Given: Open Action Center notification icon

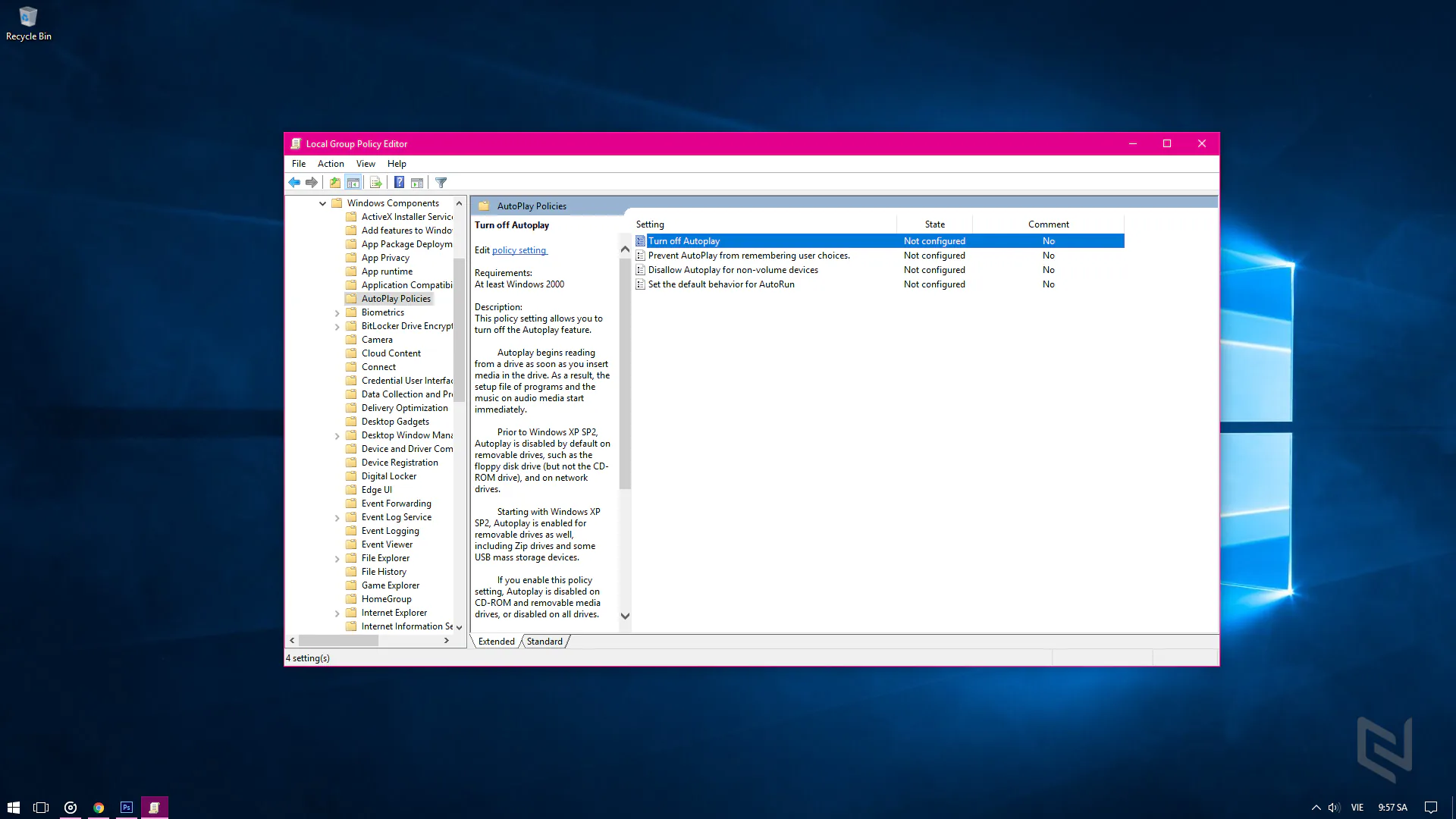Looking at the screenshot, I should tap(1431, 808).
